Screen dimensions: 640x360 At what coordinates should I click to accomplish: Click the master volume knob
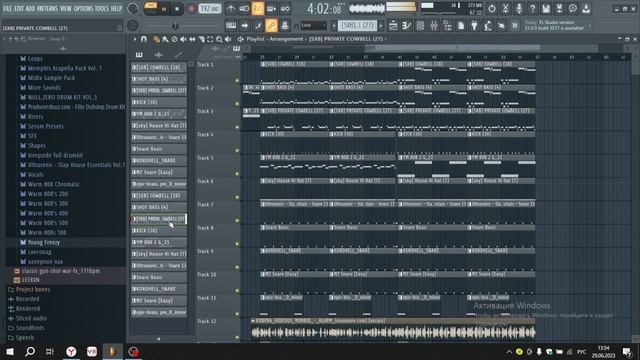click(x=133, y=8)
